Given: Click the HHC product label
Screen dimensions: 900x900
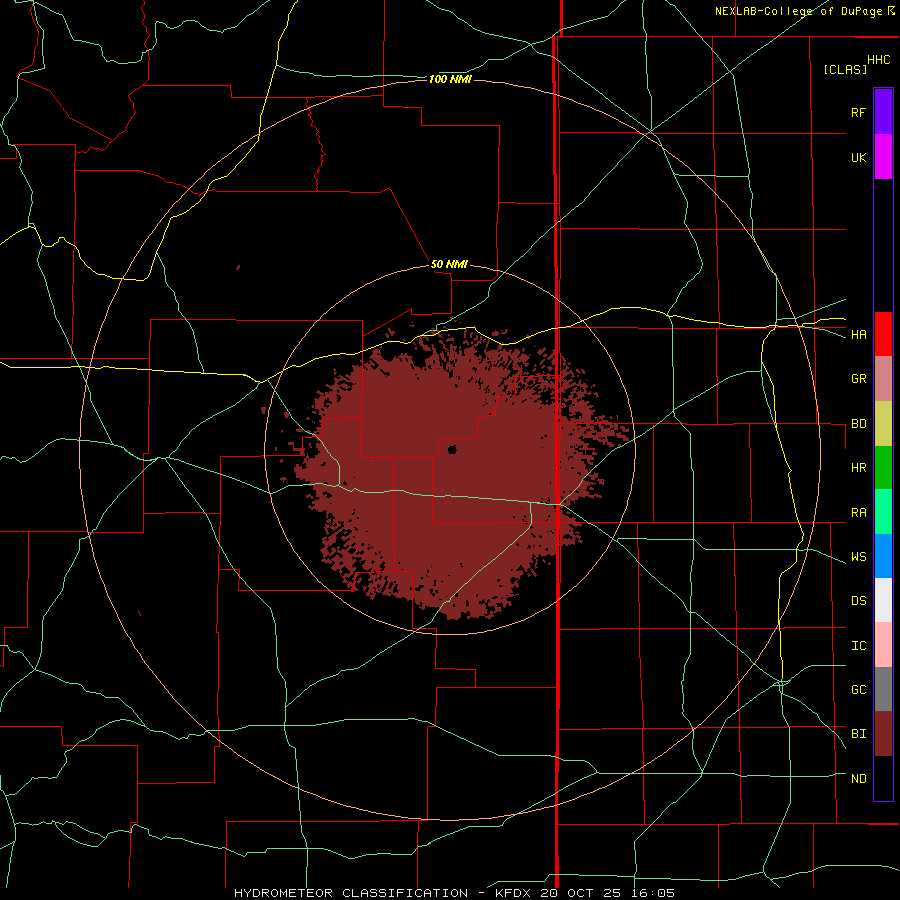Looking at the screenshot, I should pyautogui.click(x=879, y=60).
